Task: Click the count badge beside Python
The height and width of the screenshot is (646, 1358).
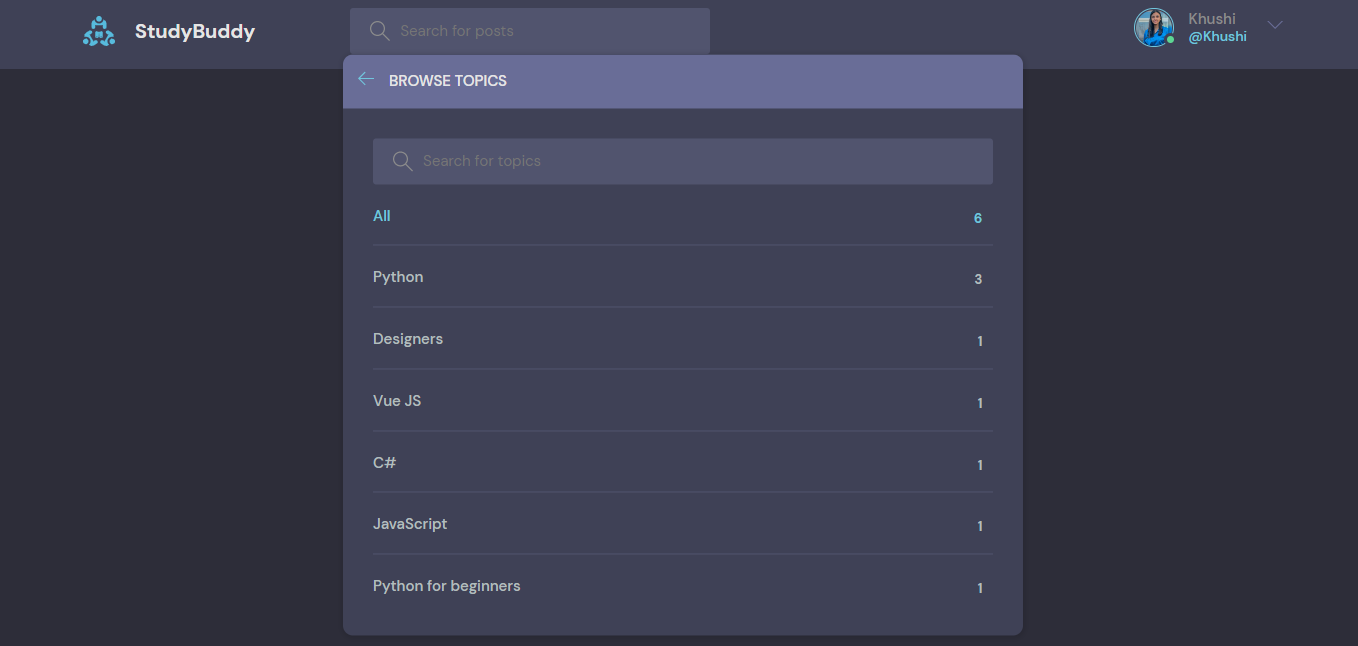Action: tap(977, 279)
